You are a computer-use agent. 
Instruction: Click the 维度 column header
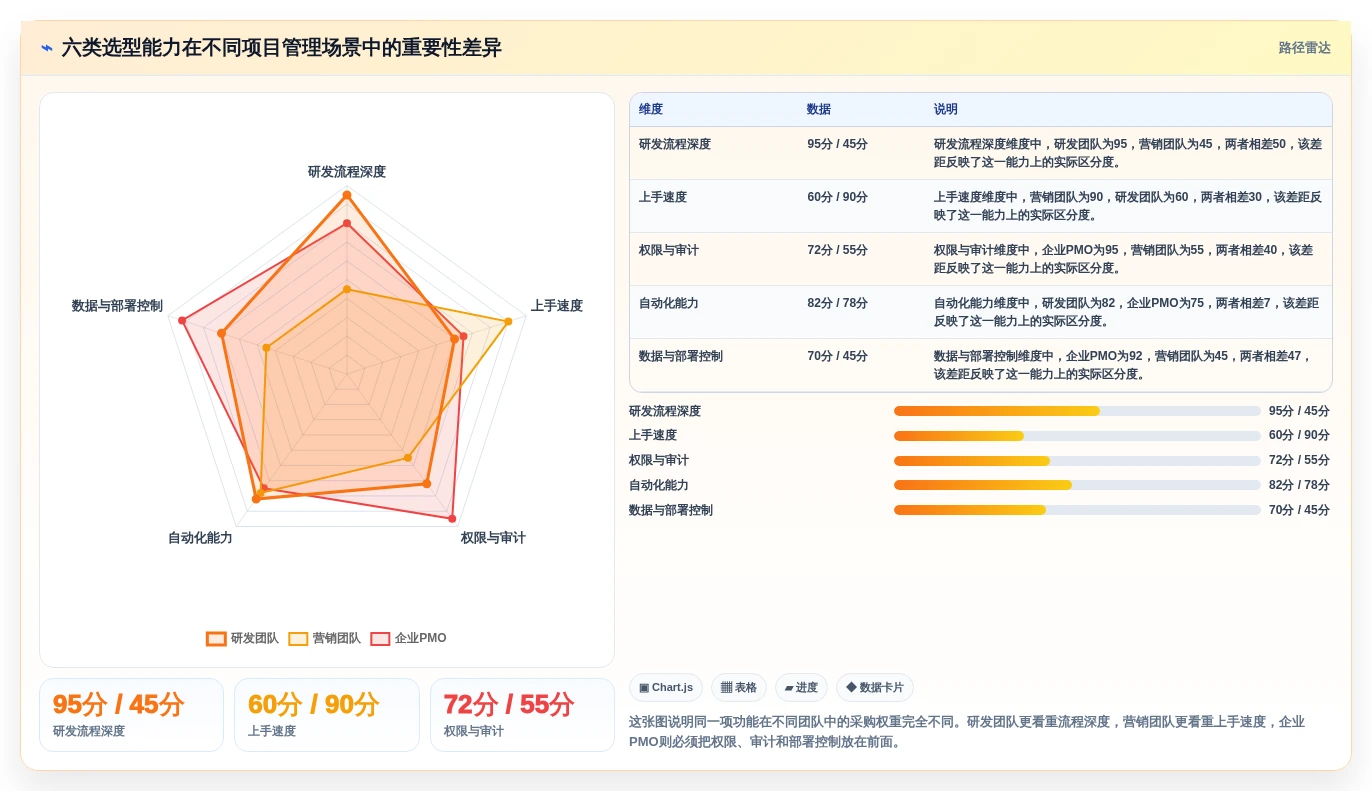(651, 110)
